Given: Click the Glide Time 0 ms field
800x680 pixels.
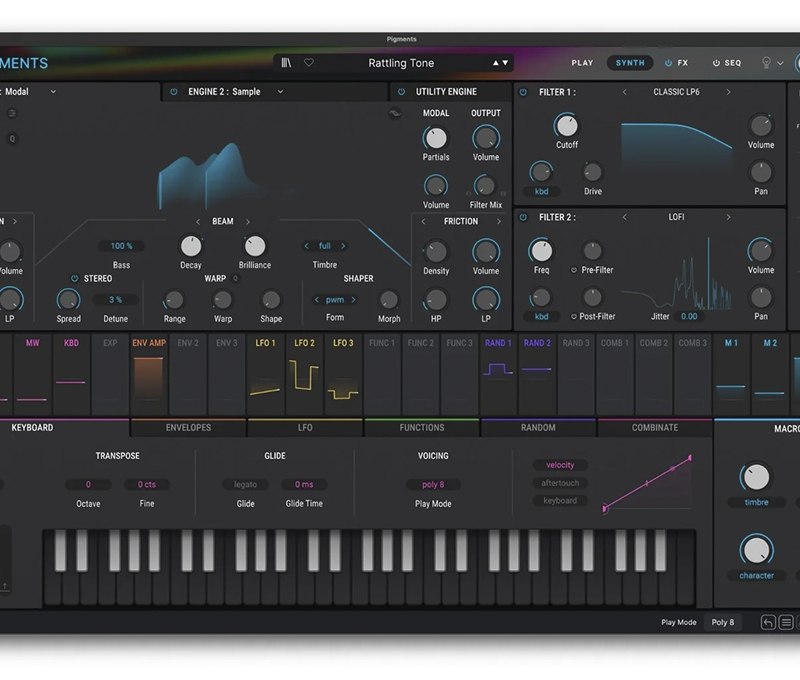Looking at the screenshot, I should [x=304, y=485].
